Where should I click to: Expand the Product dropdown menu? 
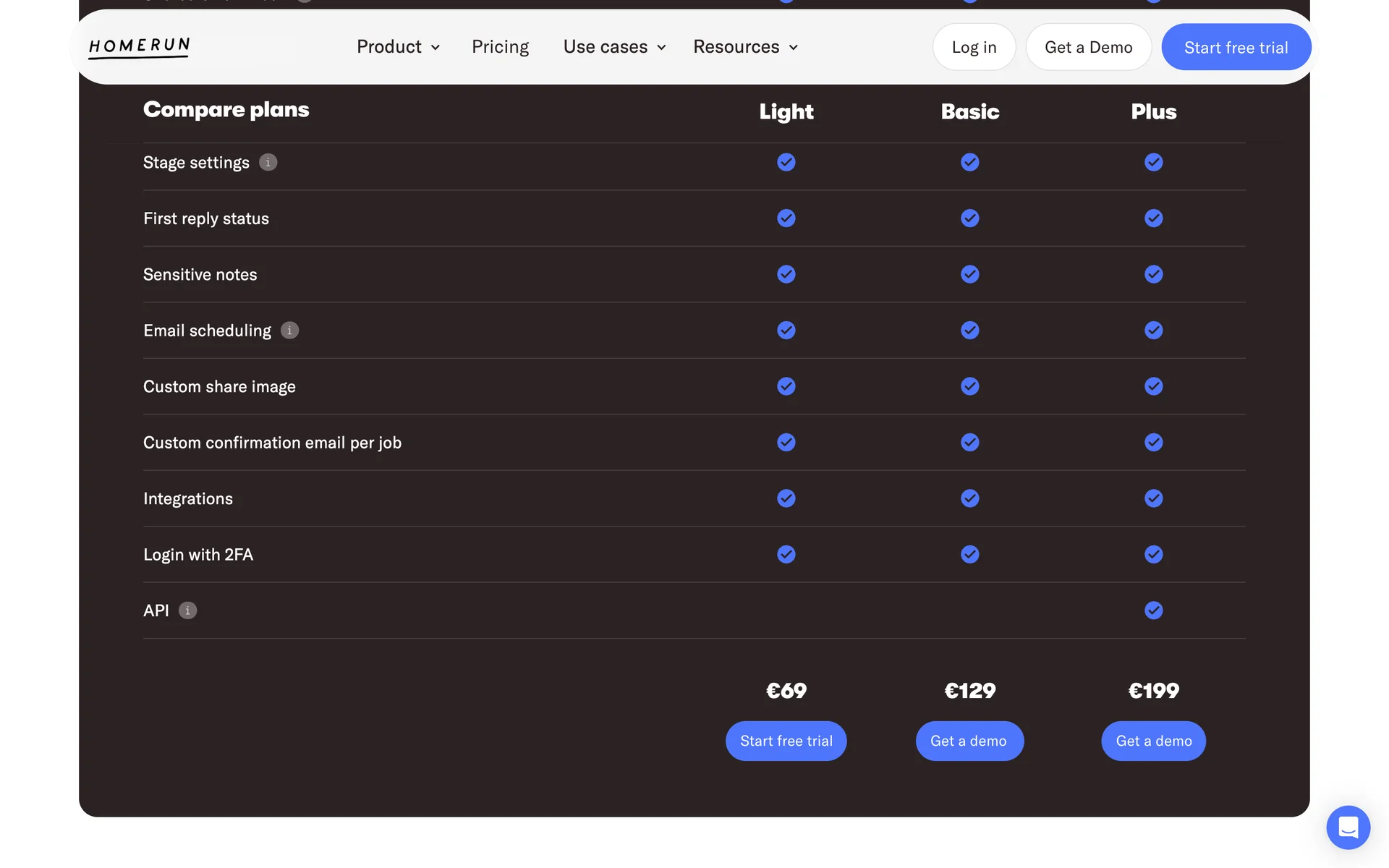coord(398,47)
